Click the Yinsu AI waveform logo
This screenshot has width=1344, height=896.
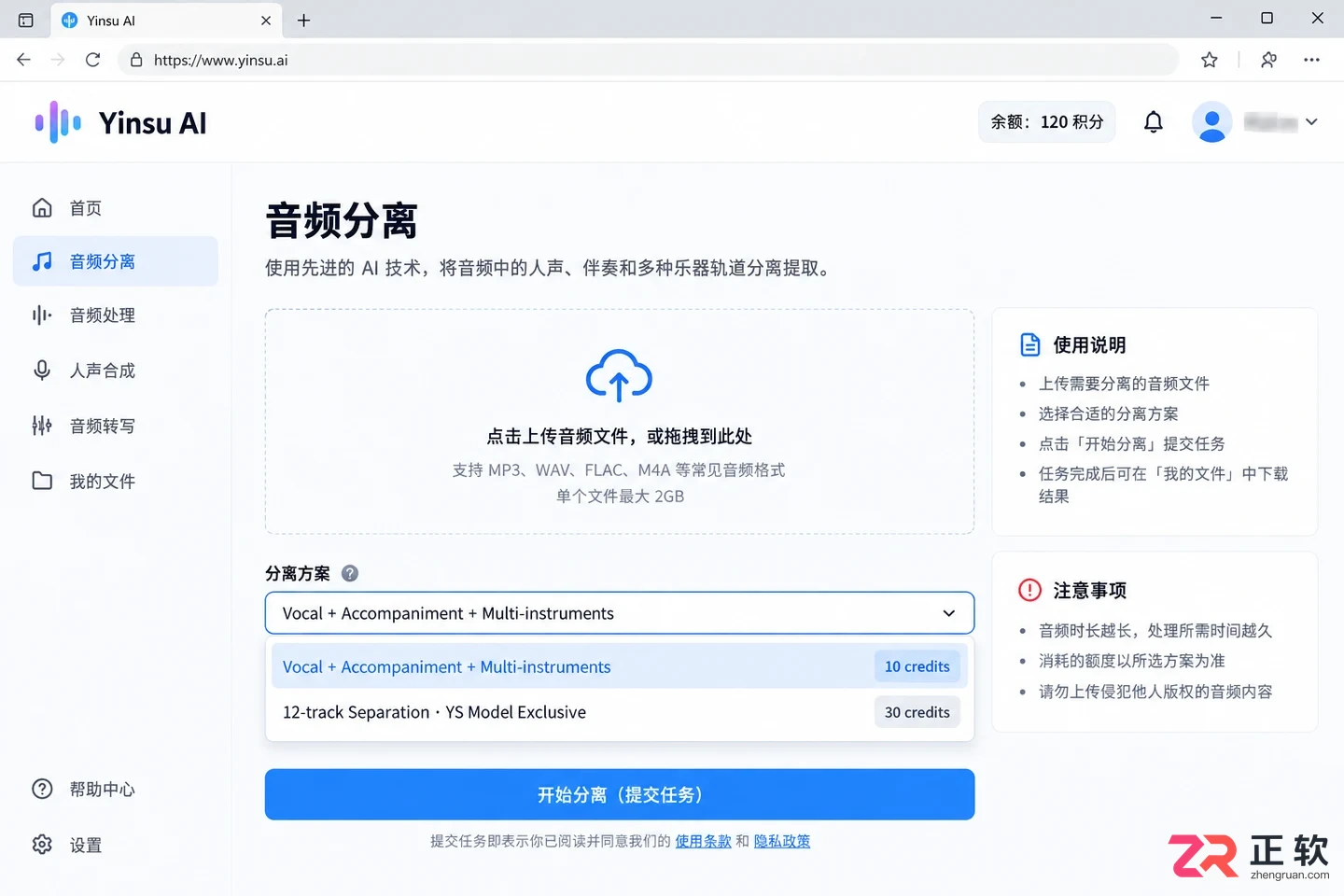coord(58,122)
